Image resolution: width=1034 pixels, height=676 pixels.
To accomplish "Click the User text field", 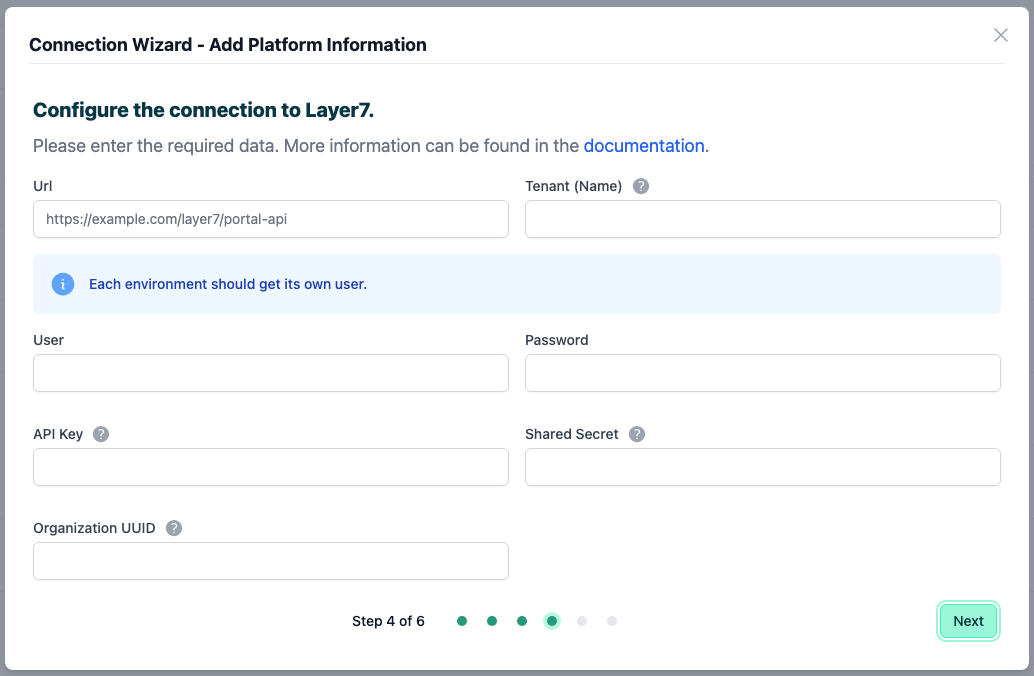I will coord(270,373).
